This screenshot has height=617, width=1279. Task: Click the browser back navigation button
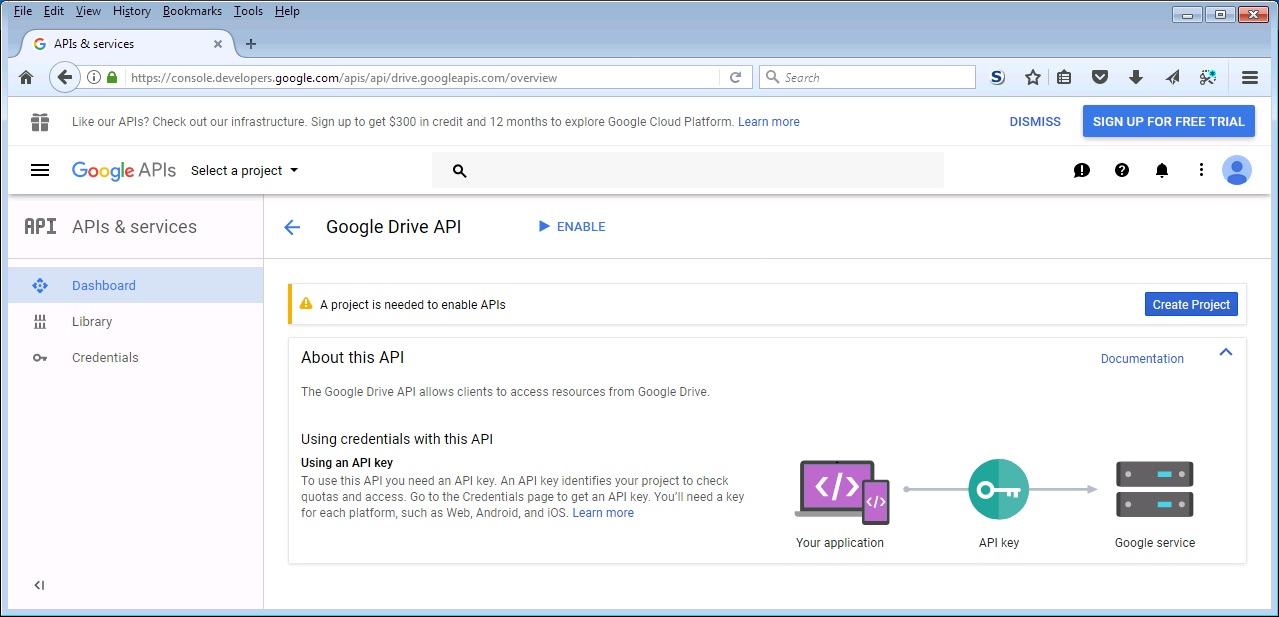click(x=65, y=77)
